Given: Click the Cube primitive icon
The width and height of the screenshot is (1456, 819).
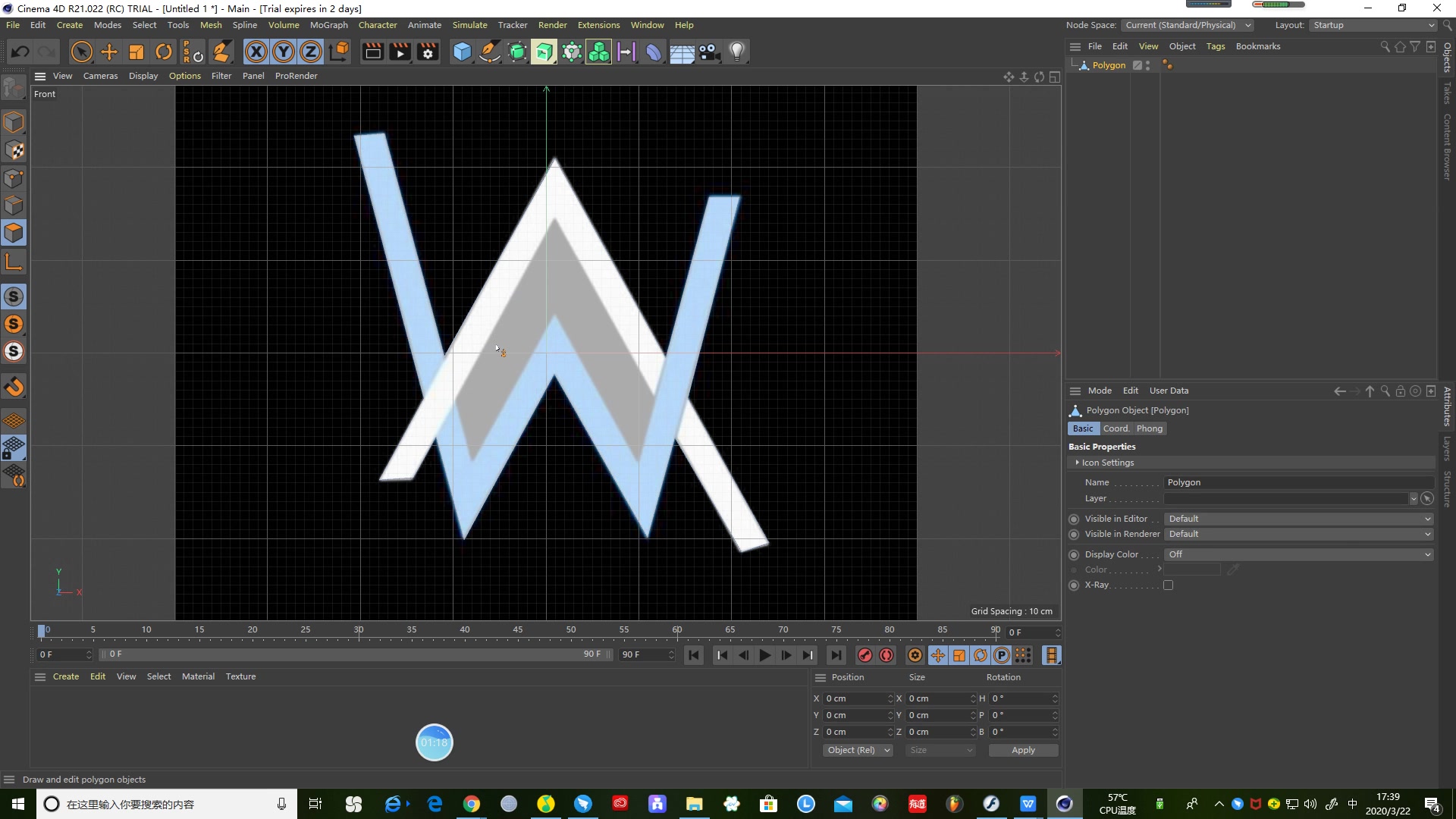Looking at the screenshot, I should tap(462, 52).
